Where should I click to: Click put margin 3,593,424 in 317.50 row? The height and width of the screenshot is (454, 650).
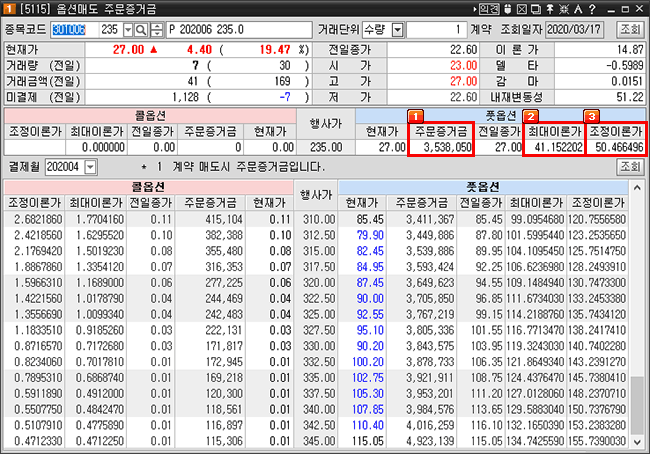[x=430, y=267]
